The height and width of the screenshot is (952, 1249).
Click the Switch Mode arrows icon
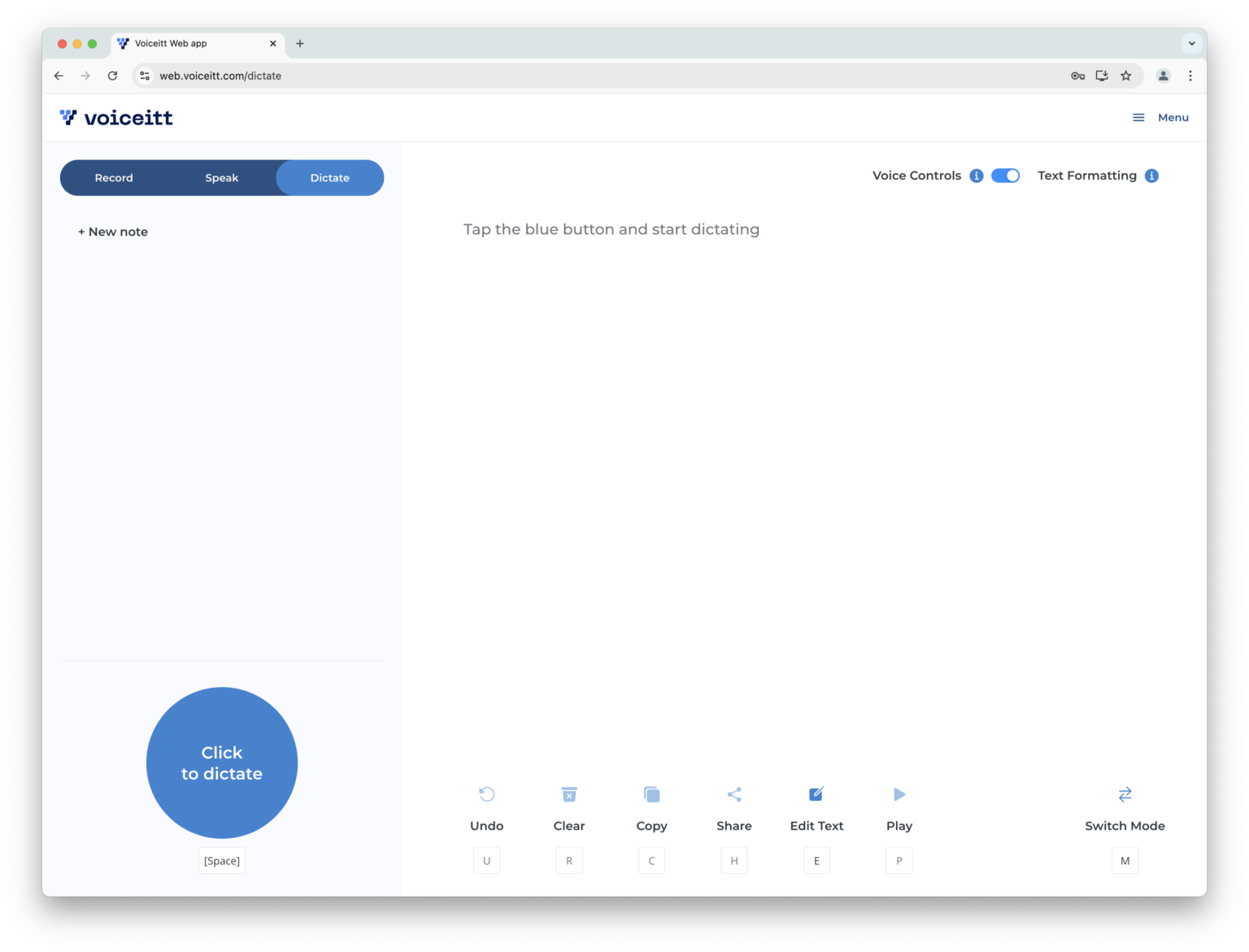click(1125, 794)
